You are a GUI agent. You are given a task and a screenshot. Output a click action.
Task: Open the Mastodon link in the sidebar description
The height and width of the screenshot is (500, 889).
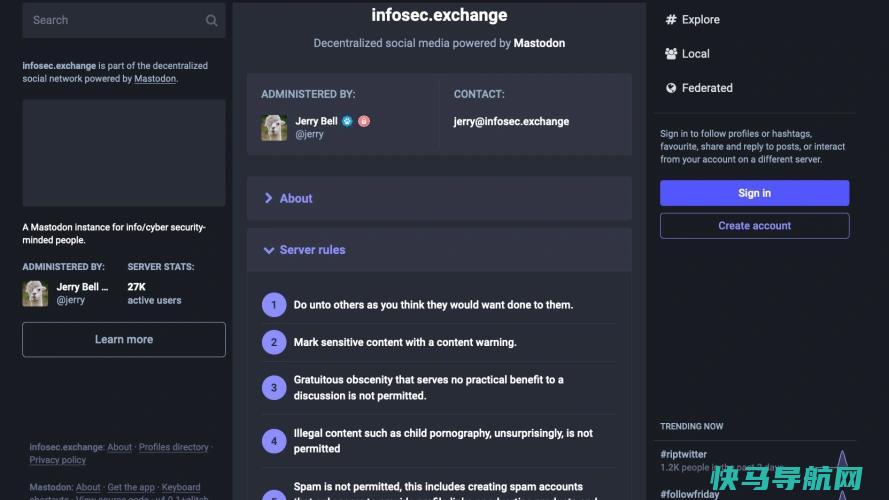click(x=155, y=79)
